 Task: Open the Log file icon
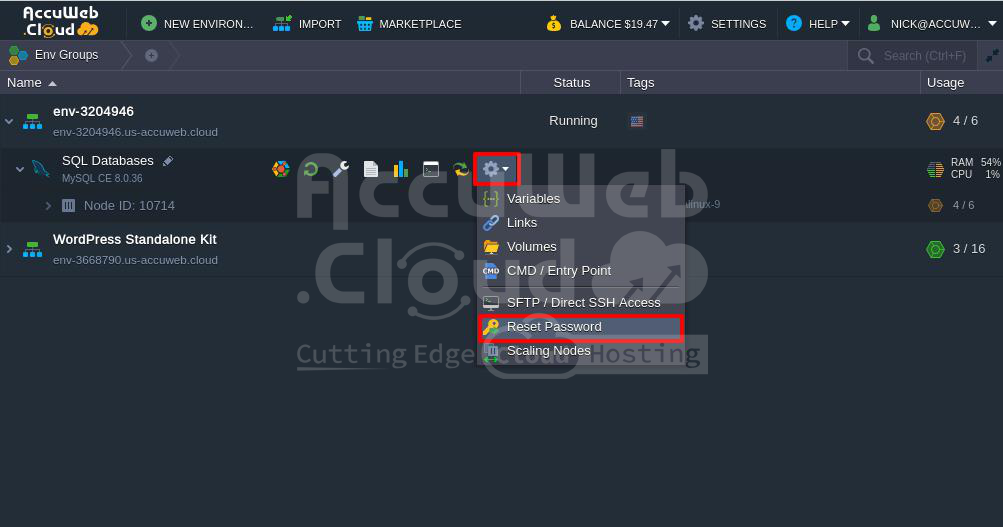(370, 169)
